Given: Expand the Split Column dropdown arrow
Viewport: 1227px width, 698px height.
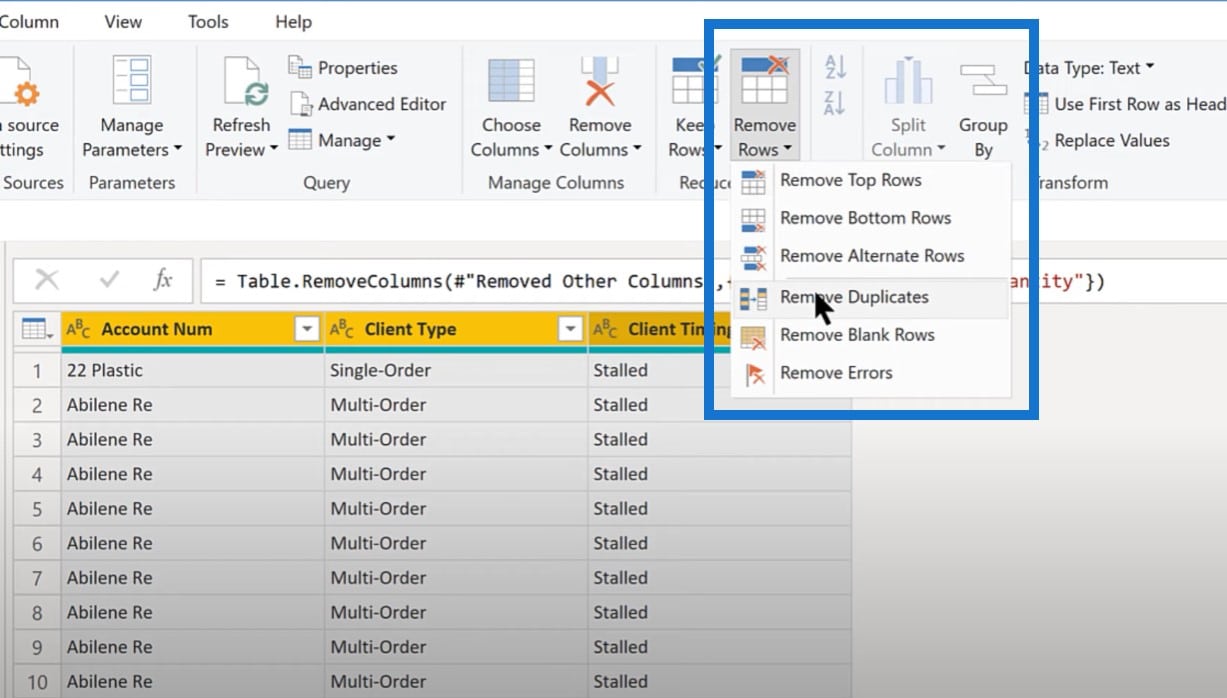Looking at the screenshot, I should click(940, 150).
